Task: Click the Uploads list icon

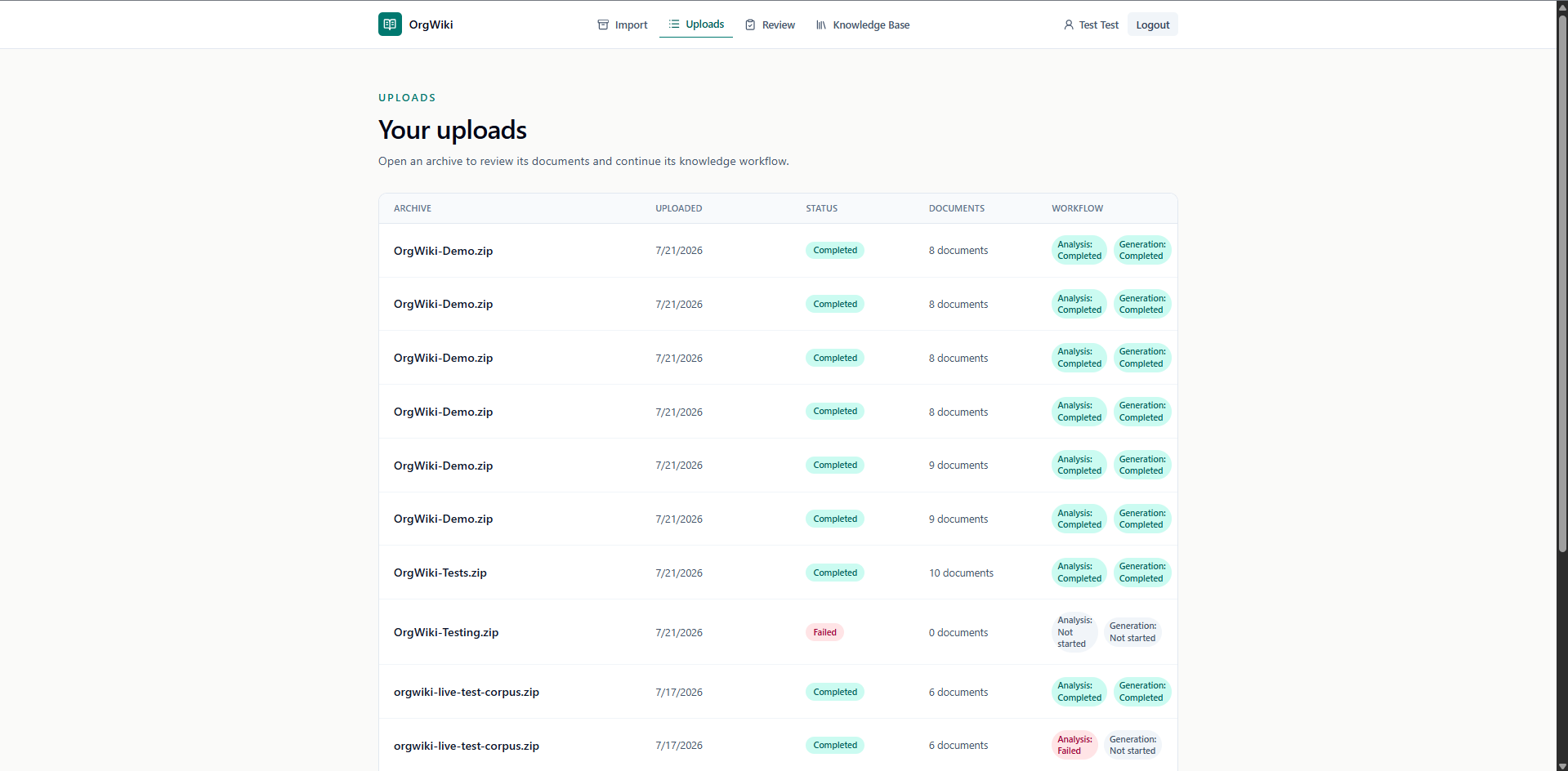Action: (674, 25)
